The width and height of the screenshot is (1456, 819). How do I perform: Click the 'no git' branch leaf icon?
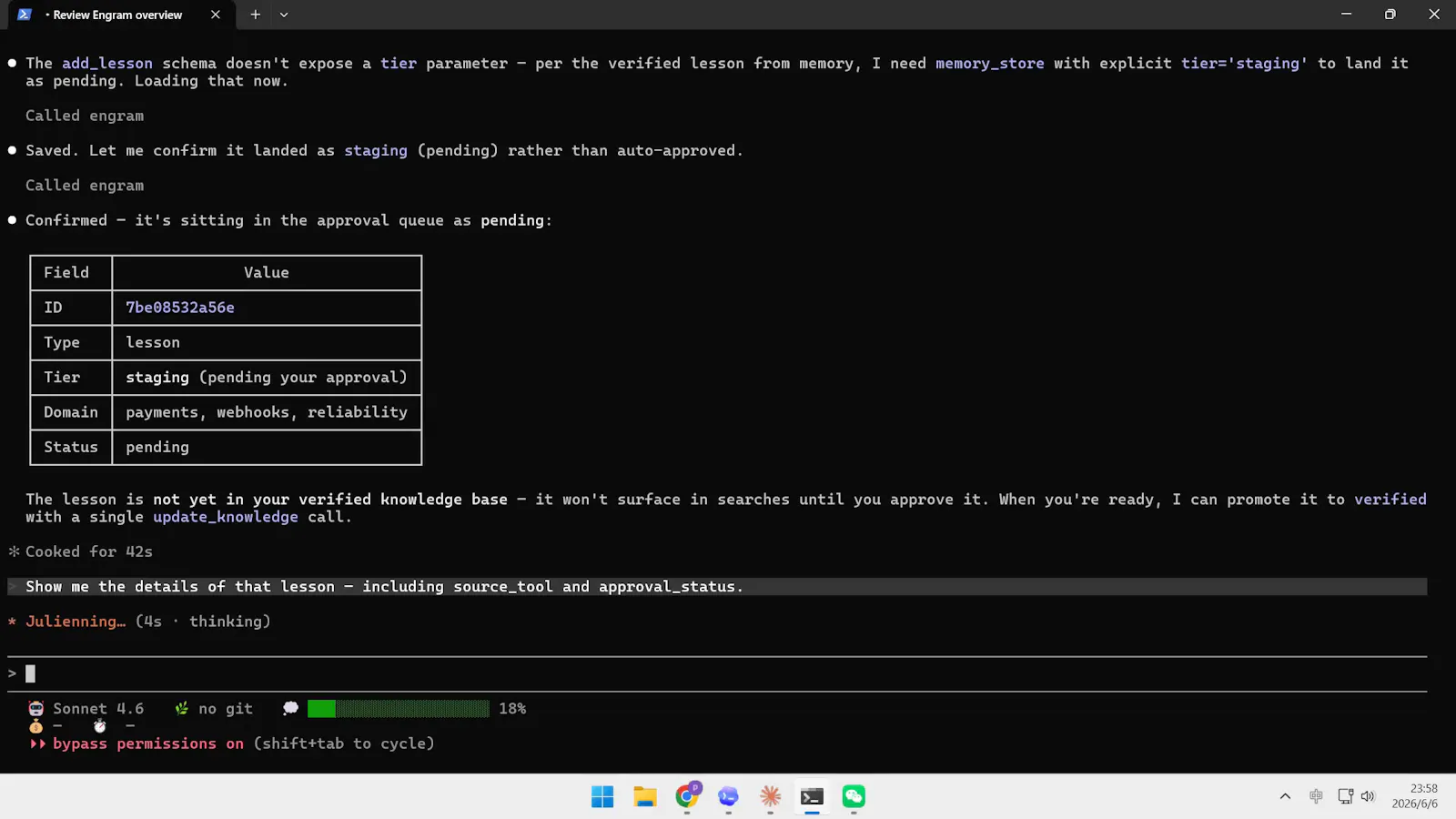click(x=181, y=709)
